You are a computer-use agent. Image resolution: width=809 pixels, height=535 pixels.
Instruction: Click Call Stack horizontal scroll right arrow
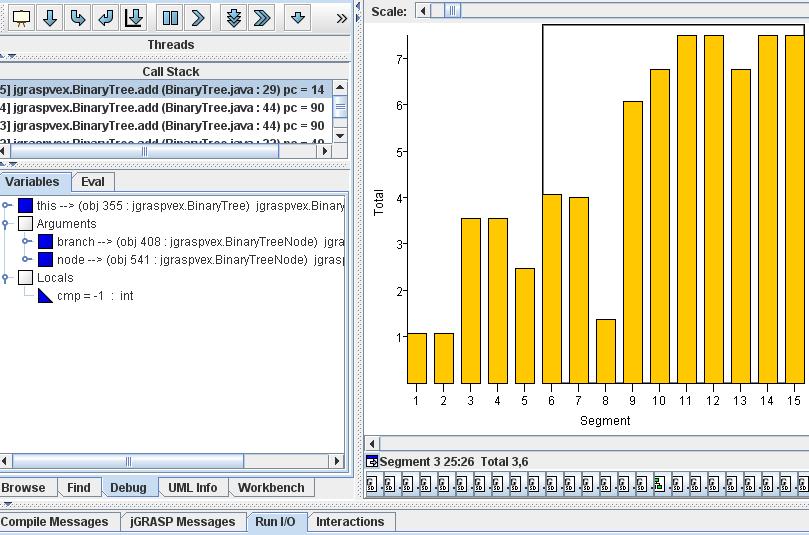(325, 151)
